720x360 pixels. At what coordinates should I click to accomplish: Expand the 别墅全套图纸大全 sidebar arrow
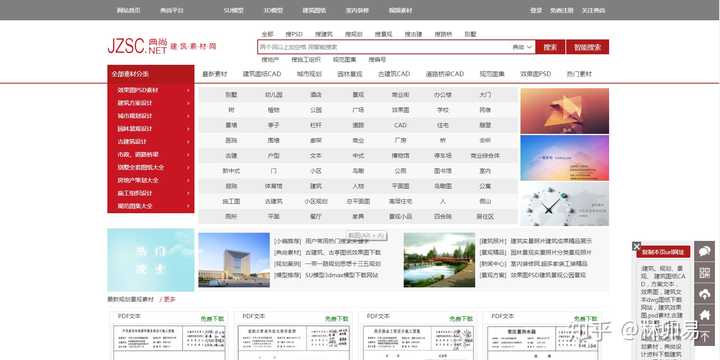coord(188,168)
